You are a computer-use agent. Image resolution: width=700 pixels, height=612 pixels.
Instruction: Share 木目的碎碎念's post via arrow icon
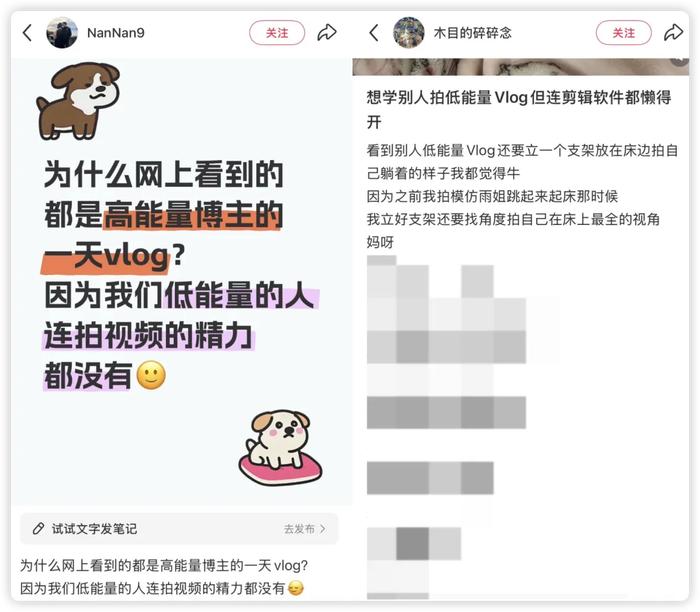(x=674, y=33)
